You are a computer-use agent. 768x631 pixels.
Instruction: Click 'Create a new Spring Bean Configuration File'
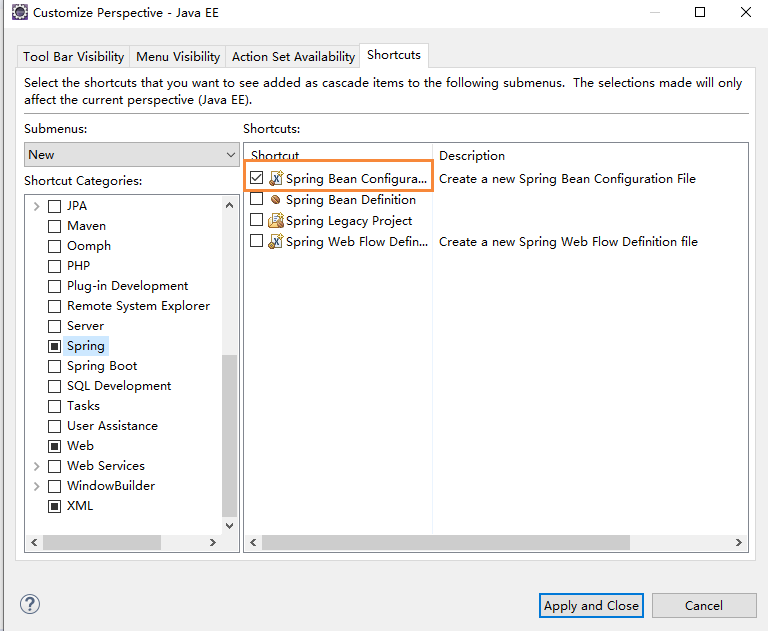click(x=567, y=179)
